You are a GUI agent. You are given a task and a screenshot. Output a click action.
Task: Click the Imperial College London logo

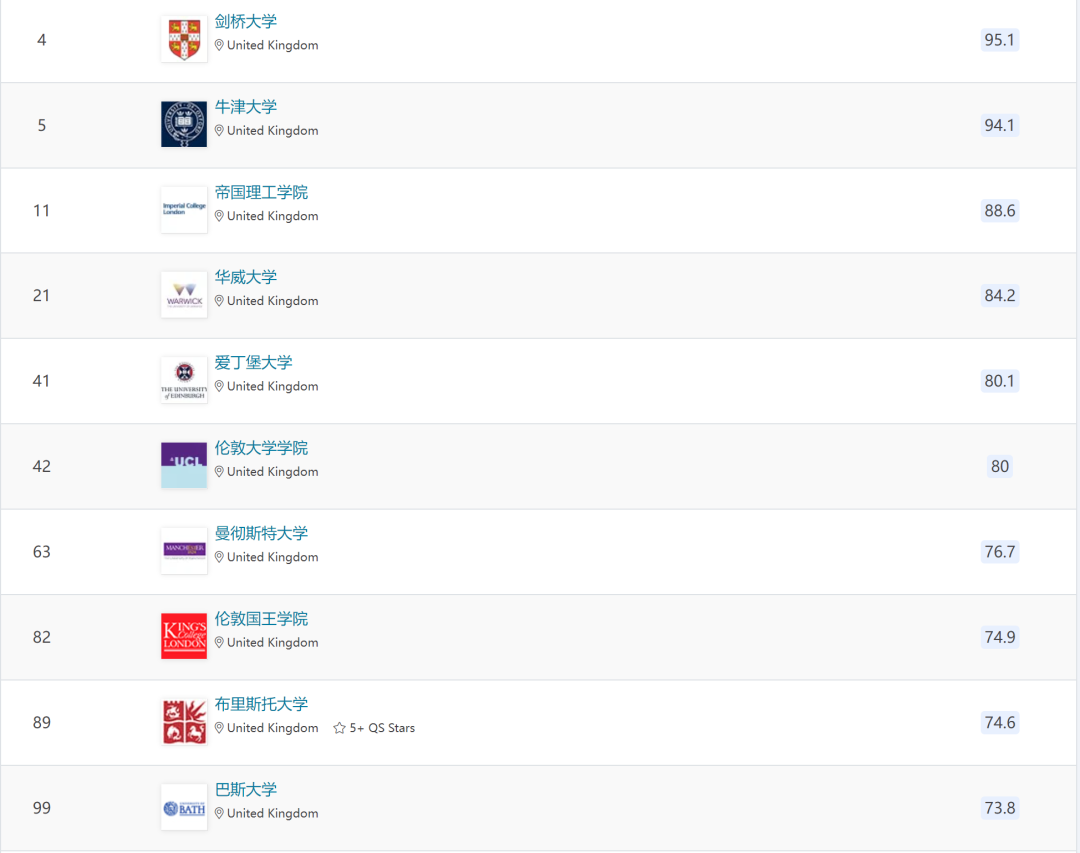tap(184, 209)
